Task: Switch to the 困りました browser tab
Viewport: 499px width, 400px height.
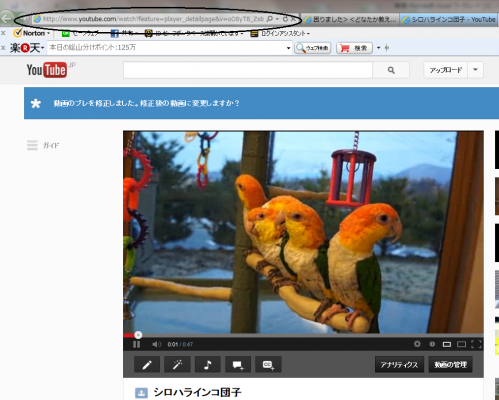Action: coord(350,19)
